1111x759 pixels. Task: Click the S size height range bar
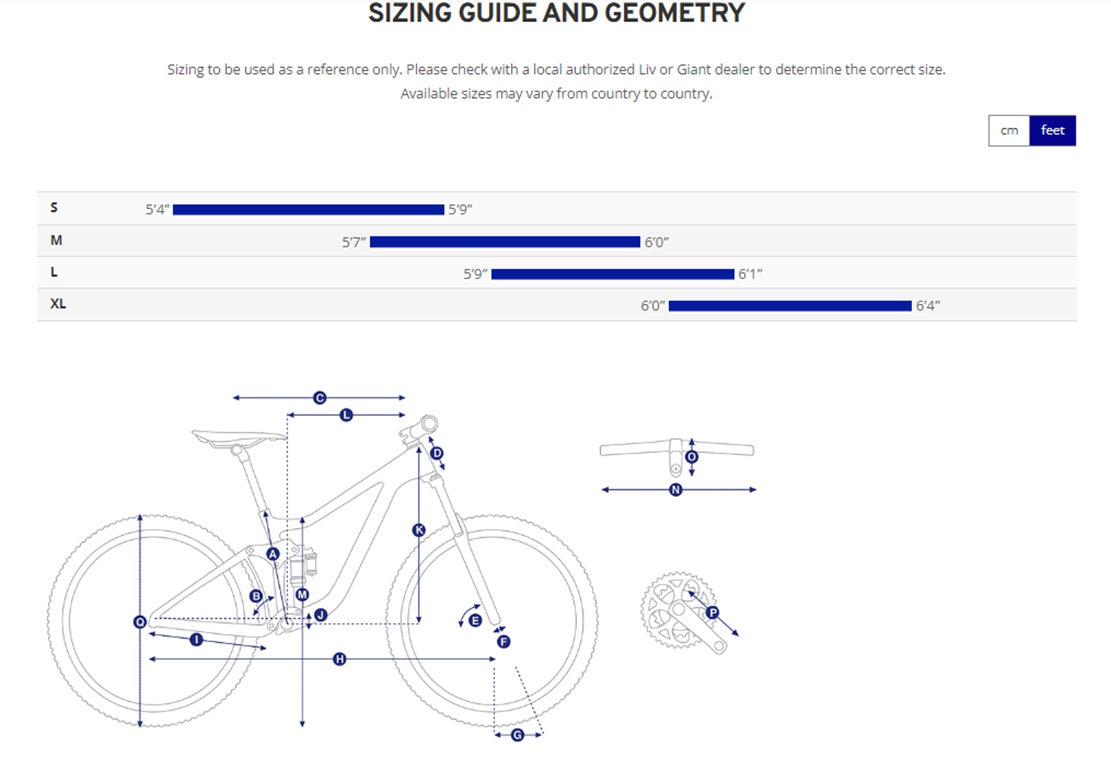coord(308,209)
